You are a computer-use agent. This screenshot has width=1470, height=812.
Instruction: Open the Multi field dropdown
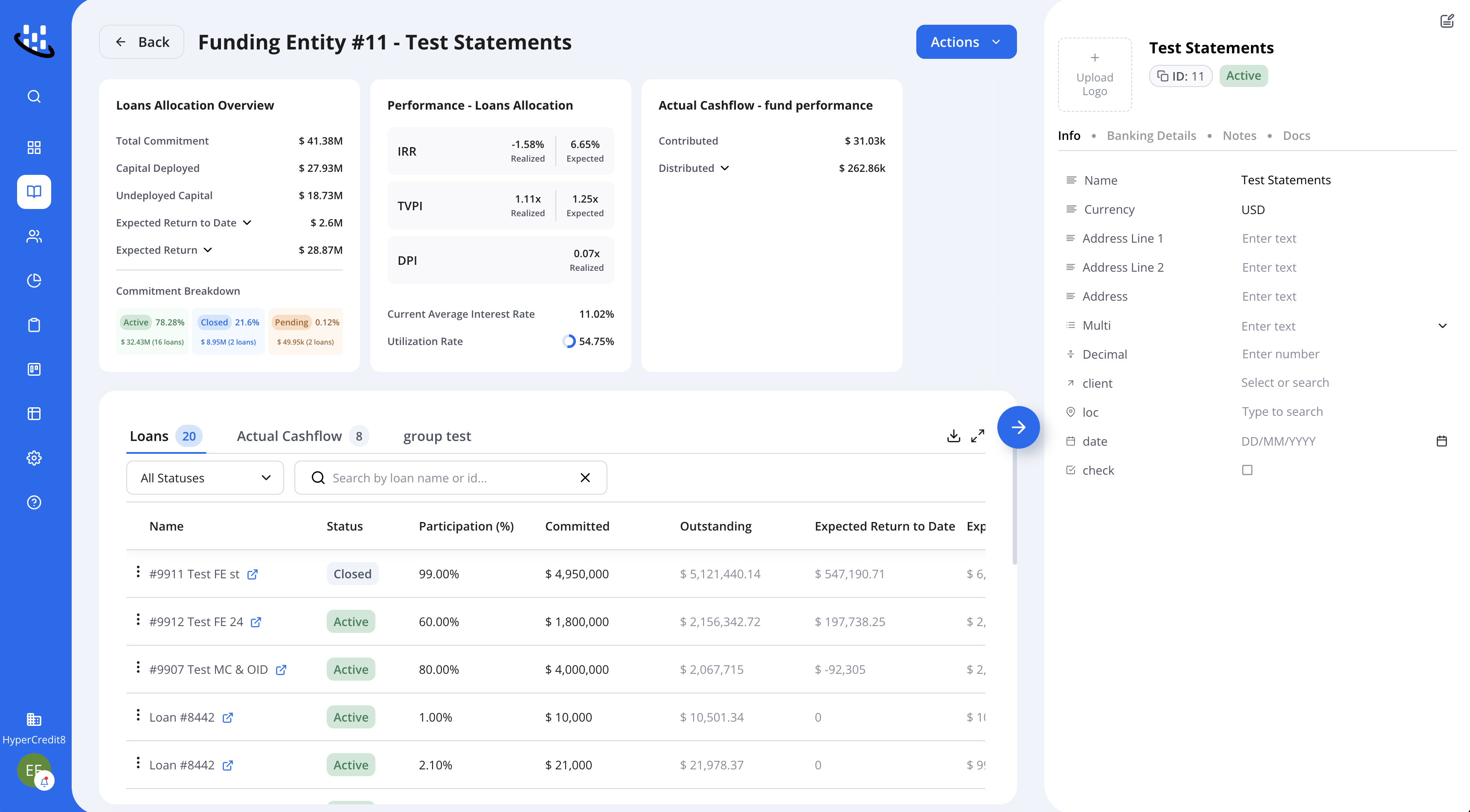(x=1442, y=326)
